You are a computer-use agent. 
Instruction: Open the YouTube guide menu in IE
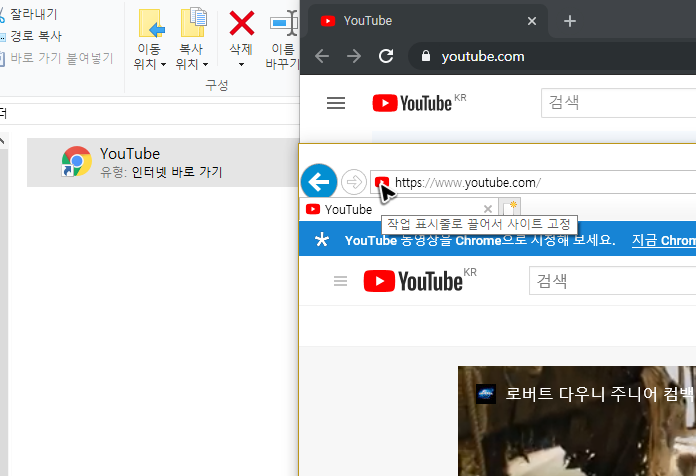click(x=340, y=281)
